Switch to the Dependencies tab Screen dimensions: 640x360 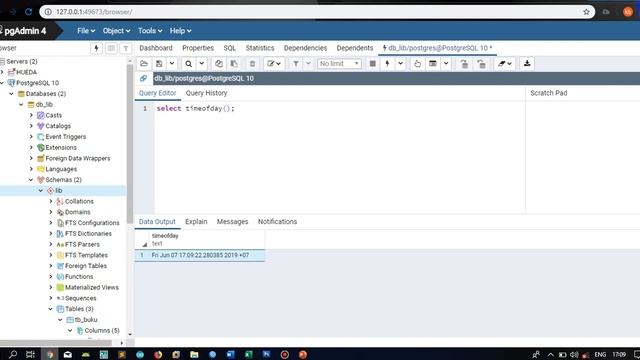pos(305,48)
